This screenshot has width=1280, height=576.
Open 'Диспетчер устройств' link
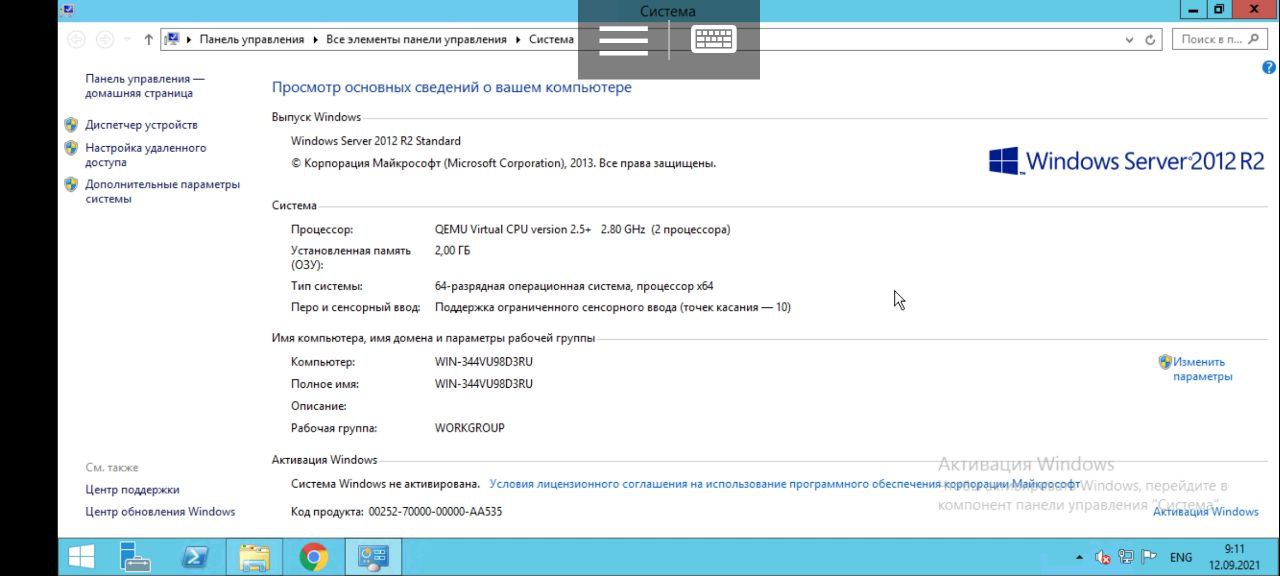pos(141,125)
